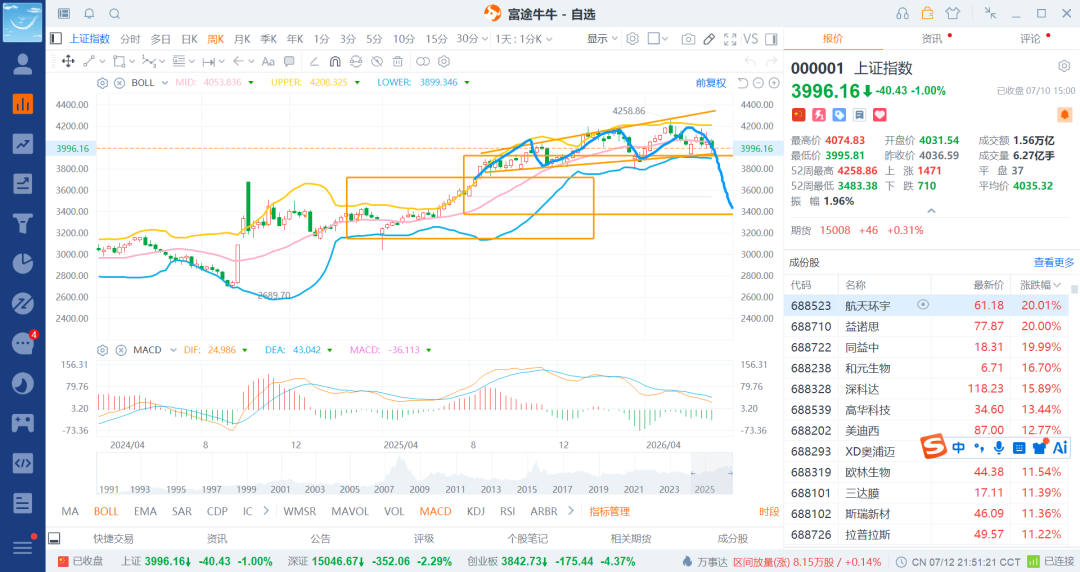Show more indicators with right chevron after ARBR
This screenshot has width=1080, height=572.
pyautogui.click(x=570, y=511)
